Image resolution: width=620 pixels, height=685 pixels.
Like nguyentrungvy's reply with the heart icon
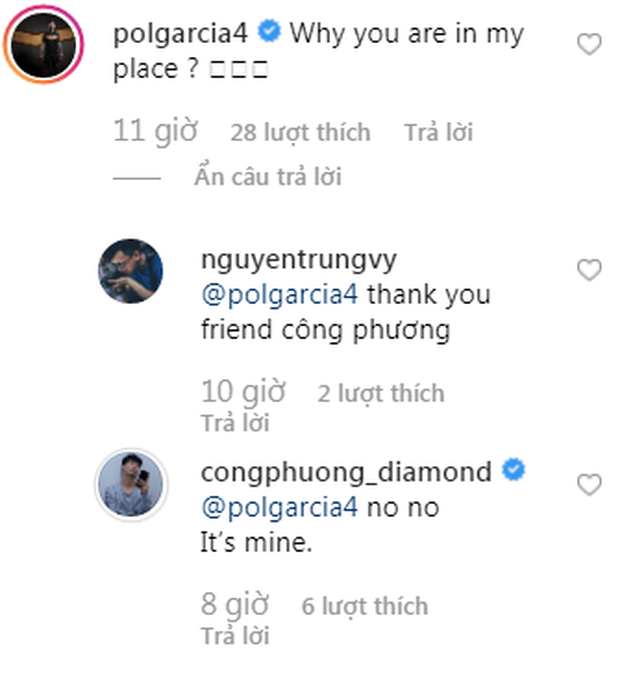tap(590, 270)
